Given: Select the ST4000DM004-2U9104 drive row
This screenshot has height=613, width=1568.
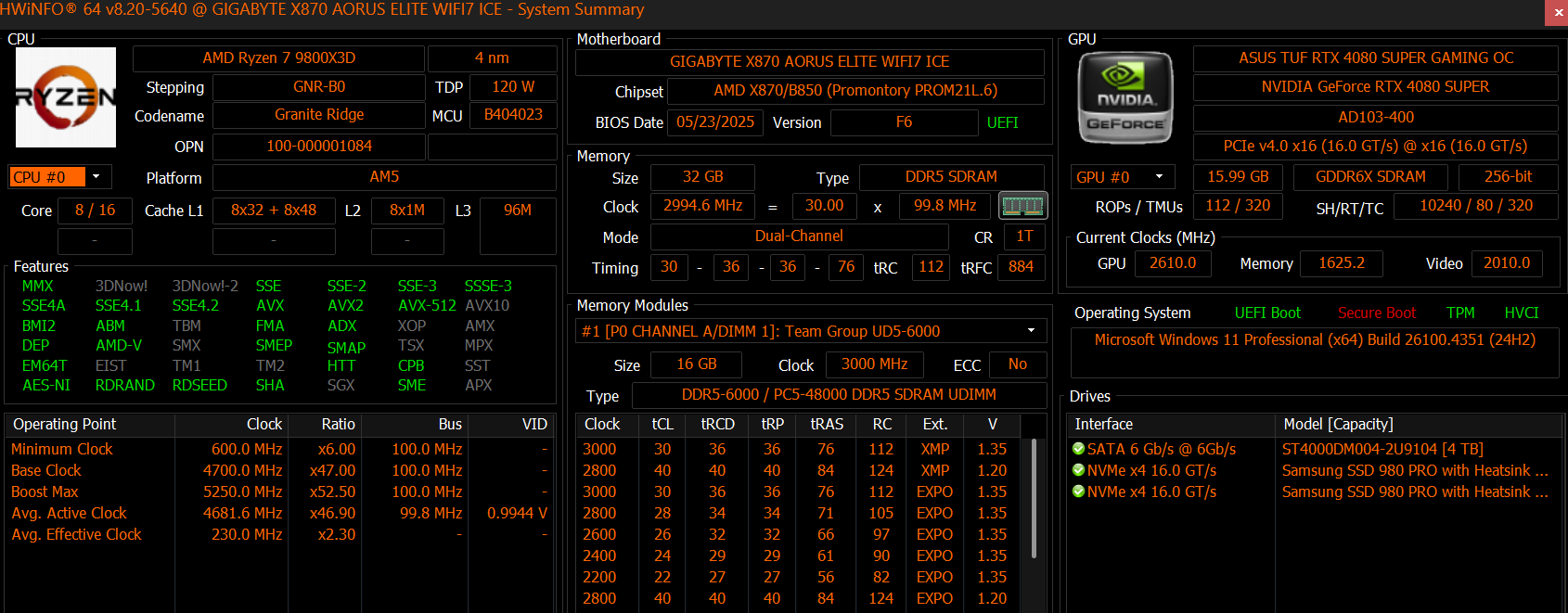Looking at the screenshot, I should click(1315, 449).
